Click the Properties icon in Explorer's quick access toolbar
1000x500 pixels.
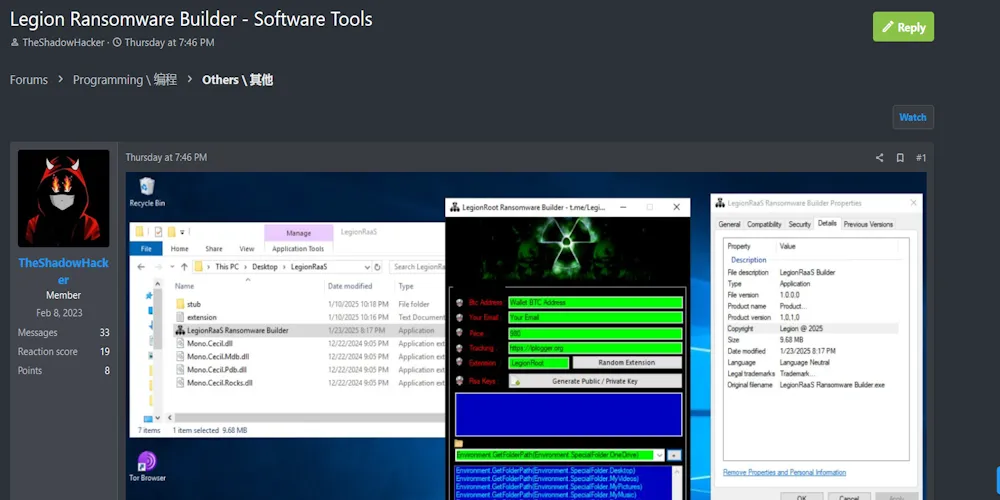click(x=158, y=232)
